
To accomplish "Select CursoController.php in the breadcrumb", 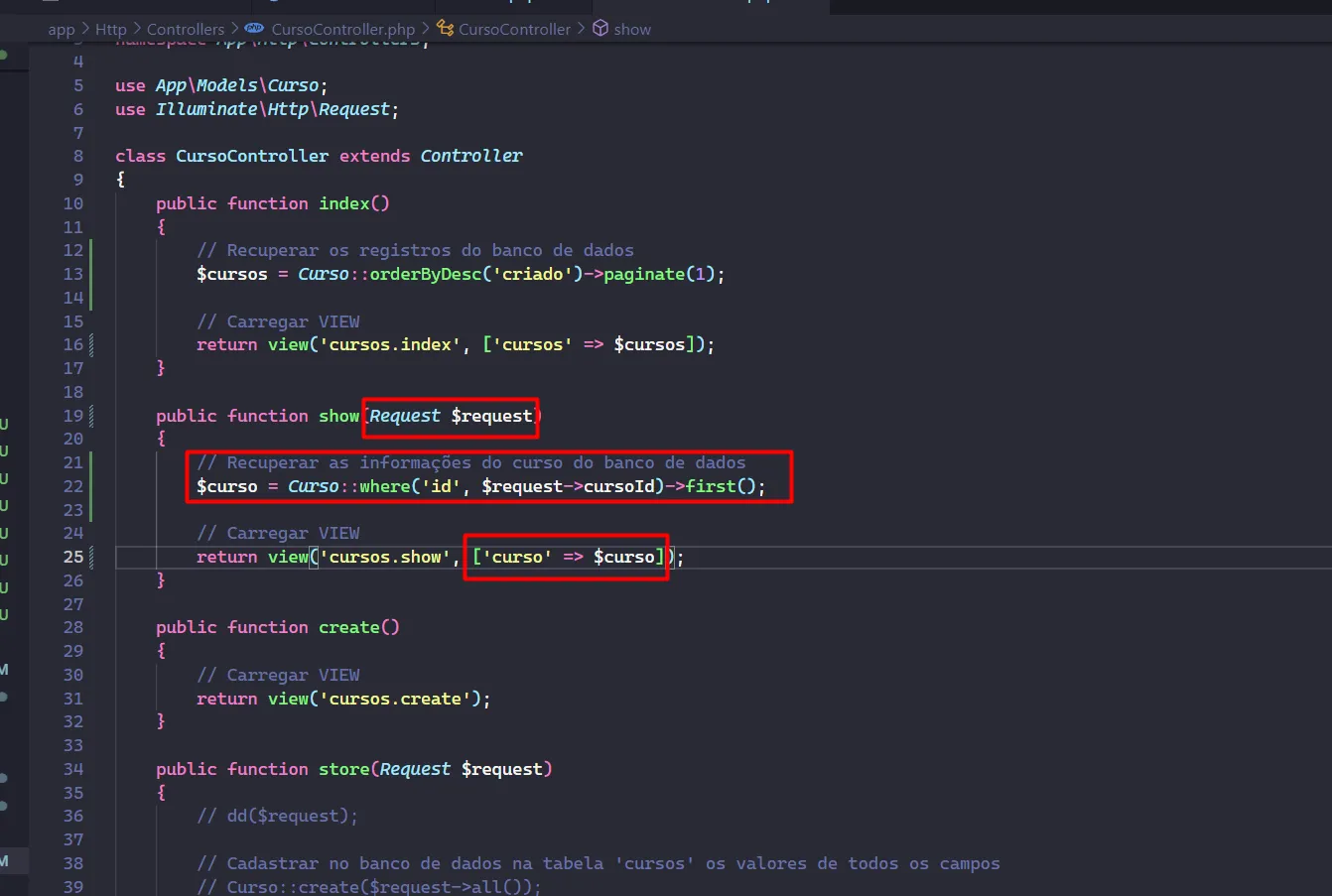I will click(343, 30).
